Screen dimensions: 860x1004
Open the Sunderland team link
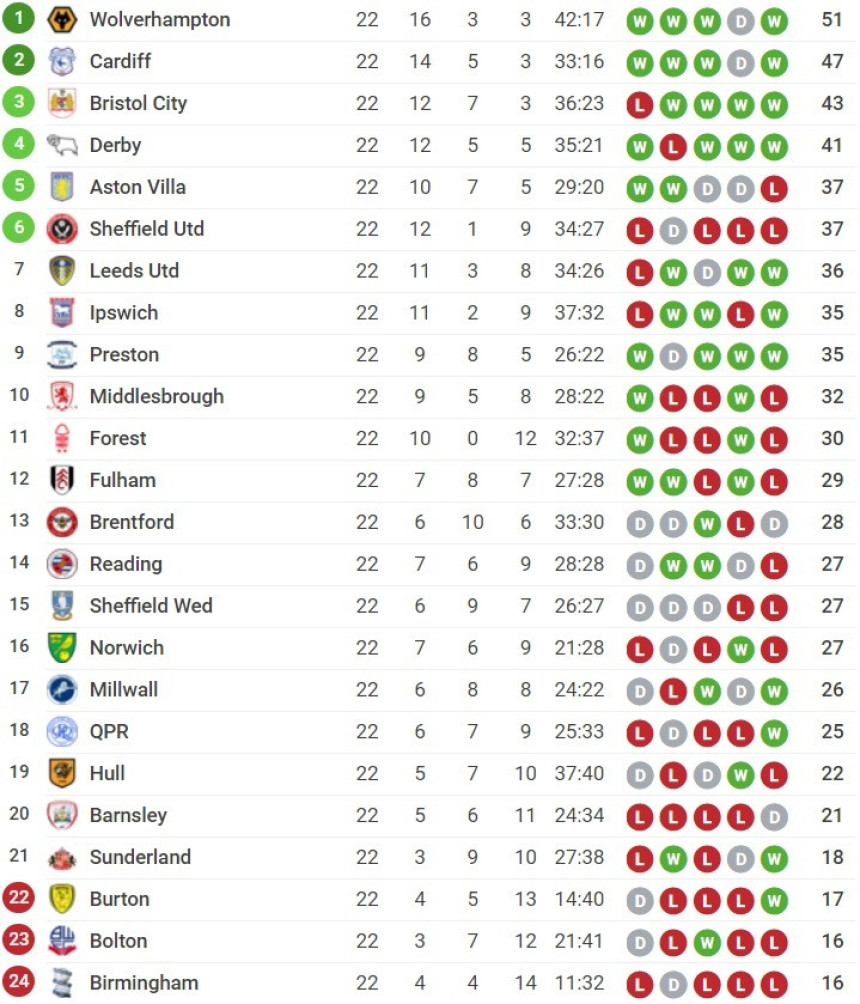coord(140,857)
